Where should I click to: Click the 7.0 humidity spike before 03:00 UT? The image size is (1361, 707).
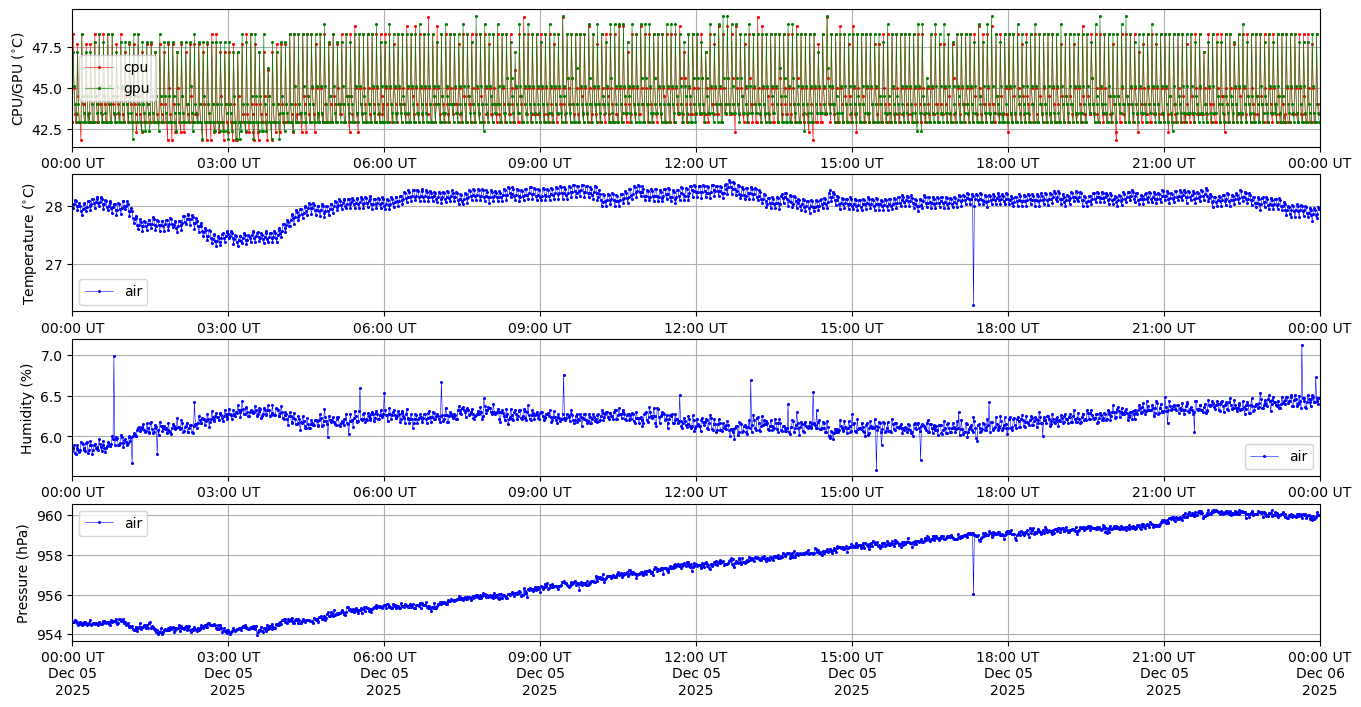[x=114, y=356]
